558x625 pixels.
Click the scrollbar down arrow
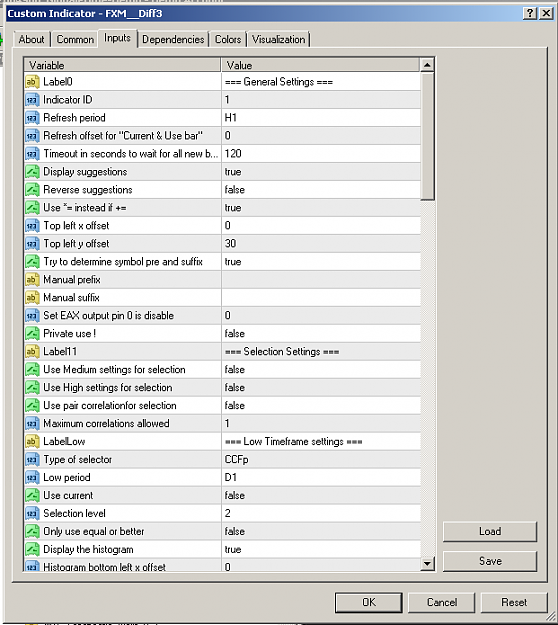(x=427, y=563)
